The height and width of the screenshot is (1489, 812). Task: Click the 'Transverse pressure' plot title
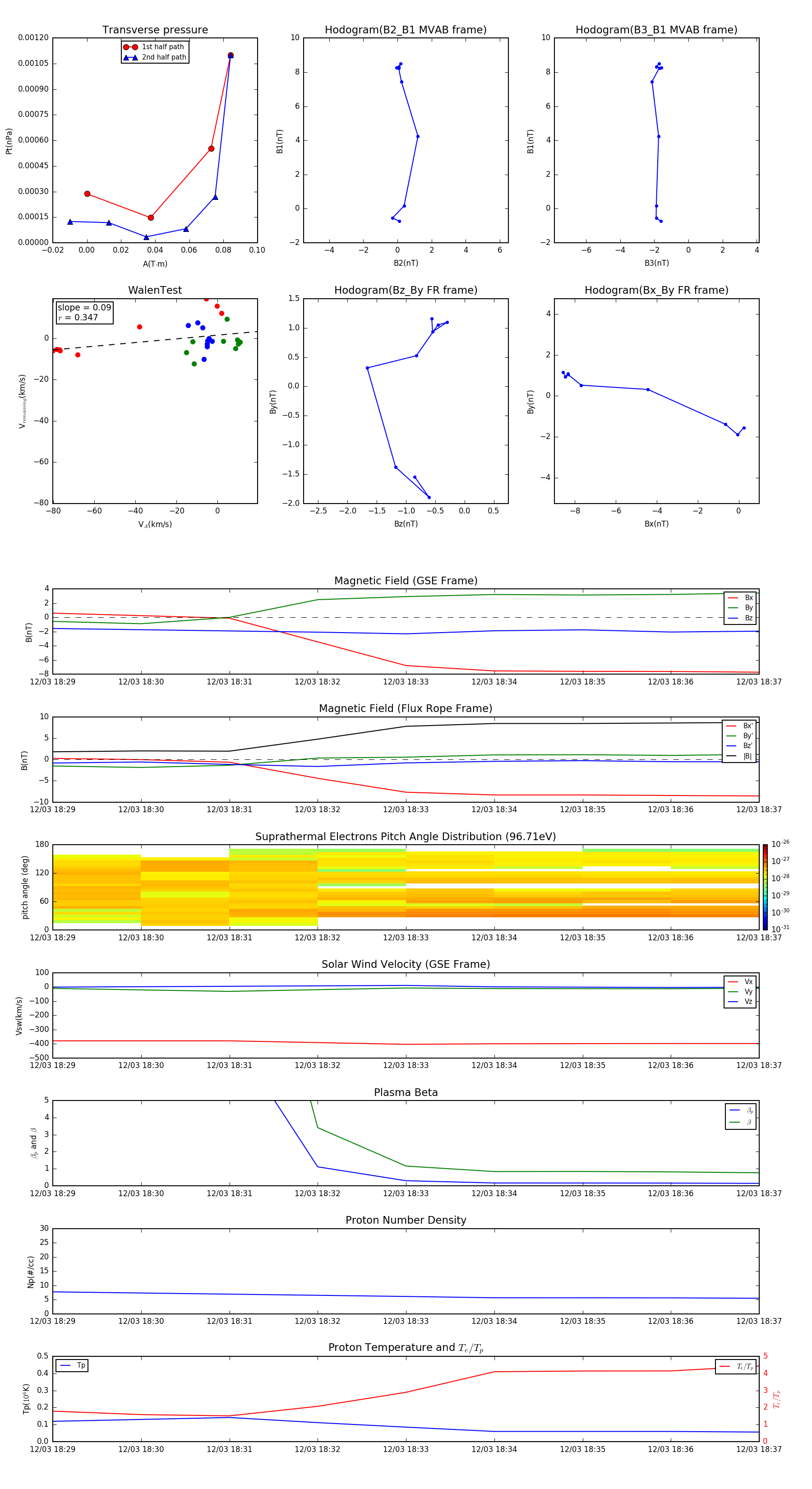click(x=155, y=30)
